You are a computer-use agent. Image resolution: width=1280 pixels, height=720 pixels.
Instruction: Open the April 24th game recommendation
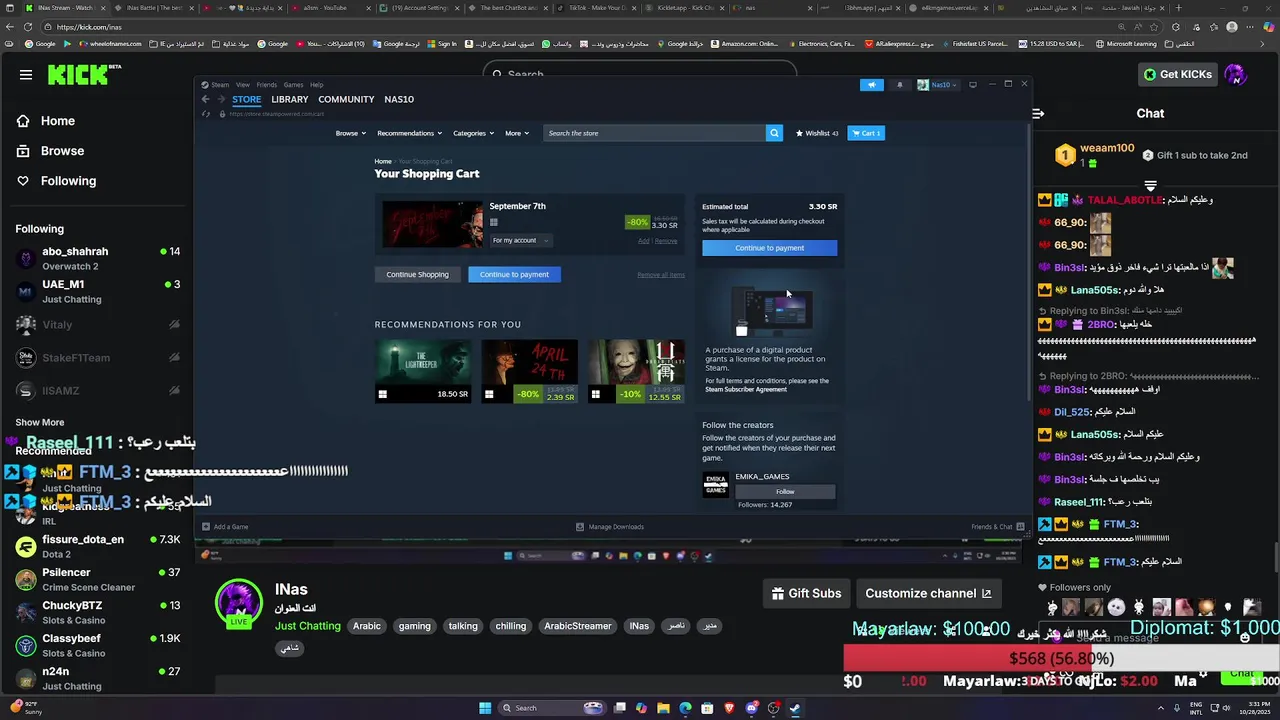(x=529, y=371)
